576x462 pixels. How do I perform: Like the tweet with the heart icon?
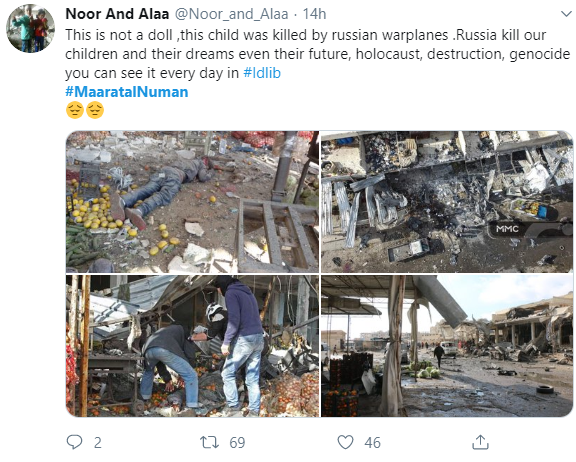pyautogui.click(x=345, y=442)
